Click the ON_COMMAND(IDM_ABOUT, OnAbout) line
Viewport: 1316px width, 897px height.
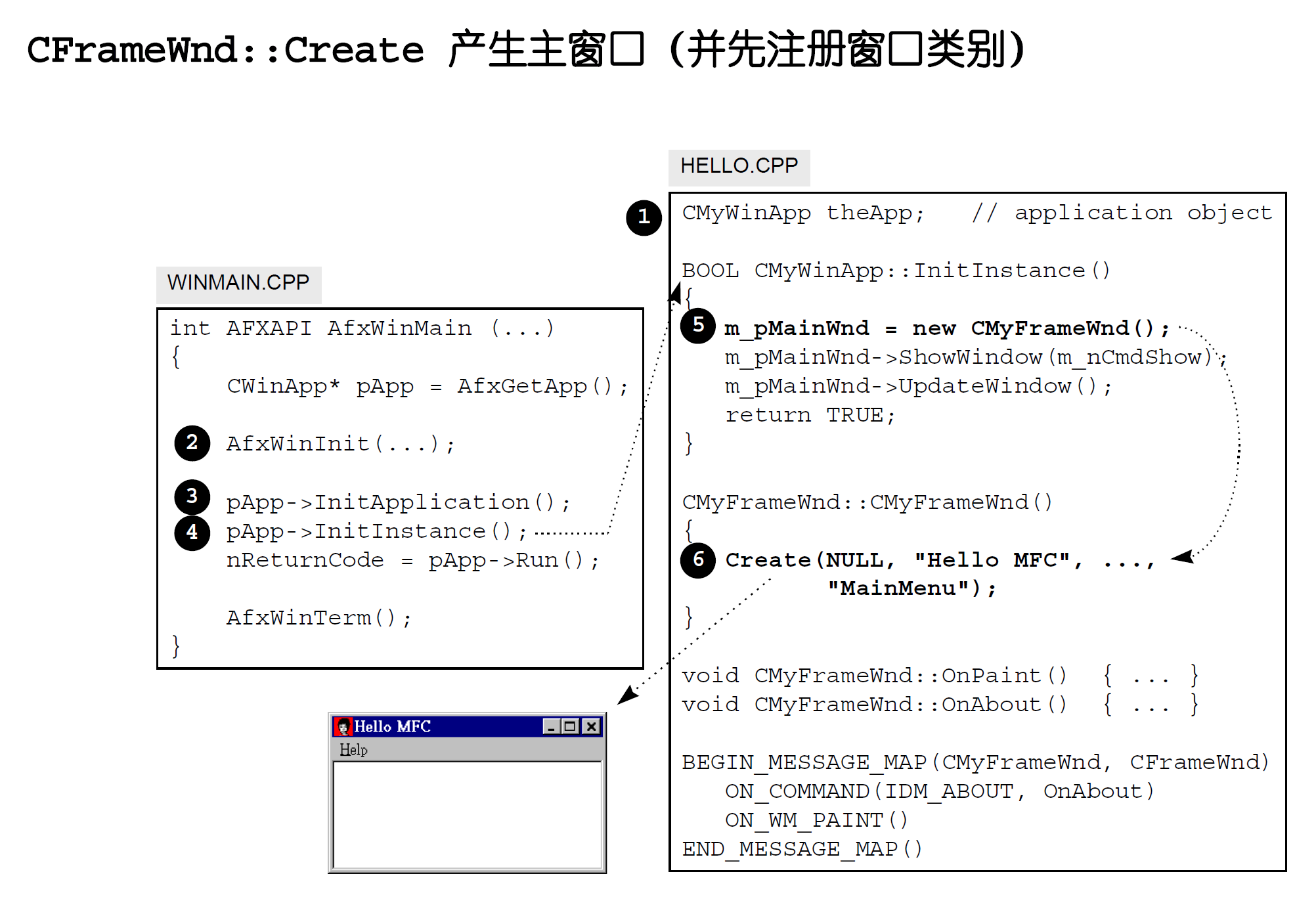click(x=939, y=791)
